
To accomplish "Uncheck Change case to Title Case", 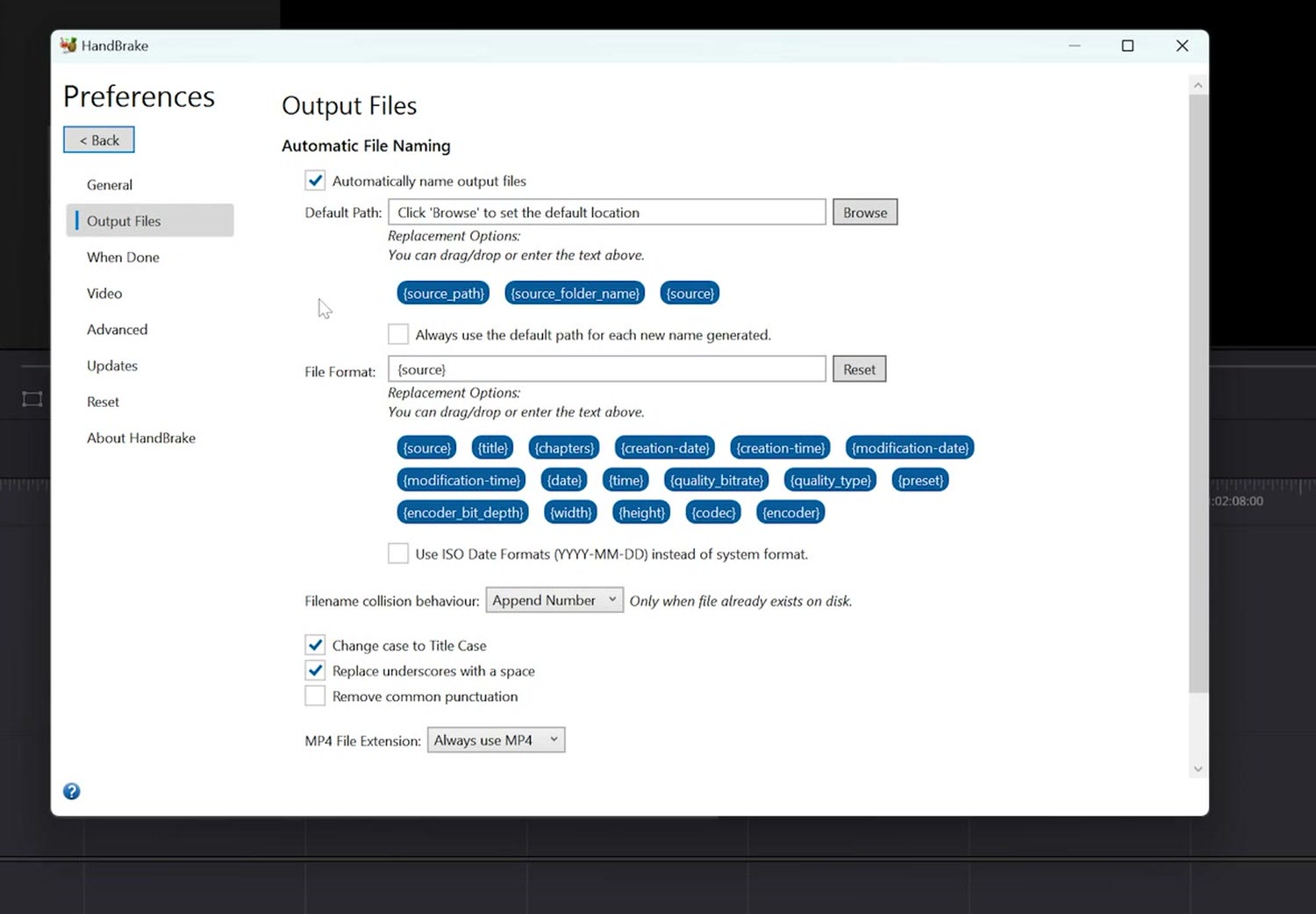I will tap(315, 645).
